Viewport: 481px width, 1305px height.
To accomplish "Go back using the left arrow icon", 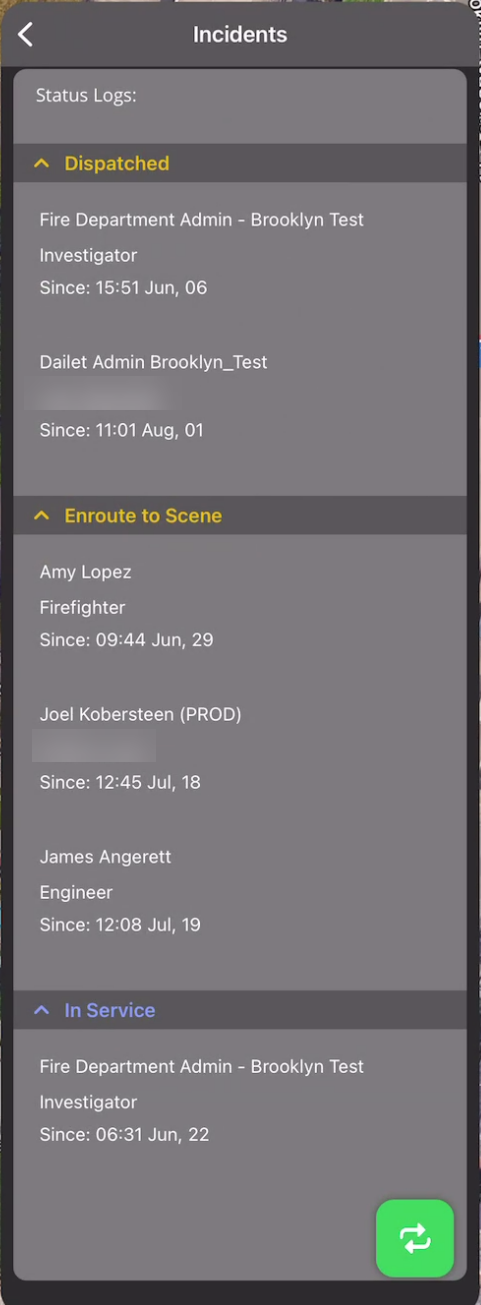I will pos(26,35).
